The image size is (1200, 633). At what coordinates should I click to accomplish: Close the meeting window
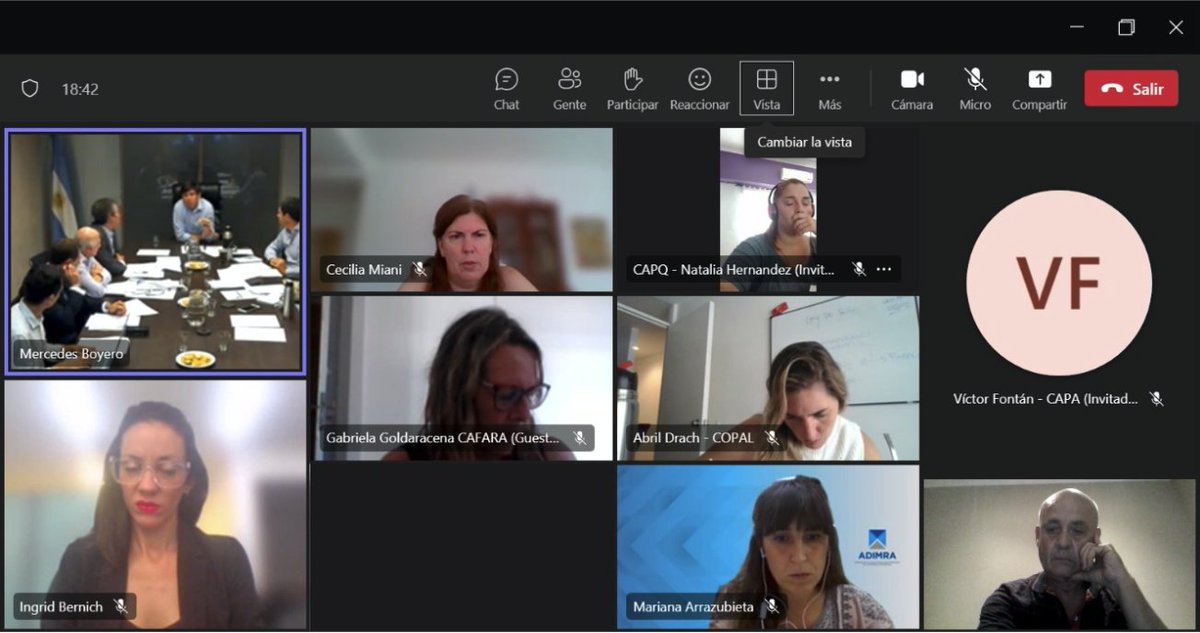(1176, 27)
